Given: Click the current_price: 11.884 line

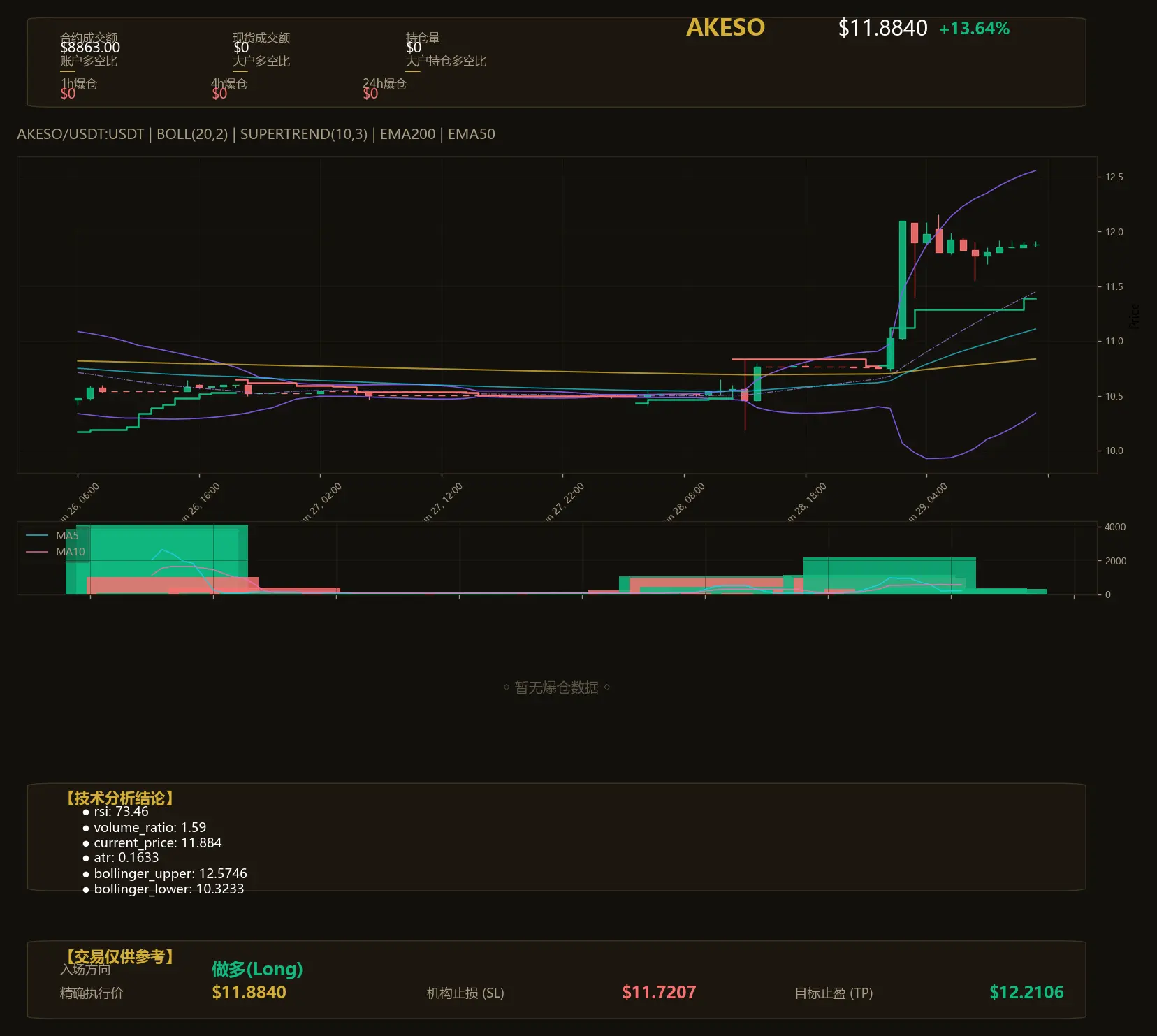Looking at the screenshot, I should (152, 843).
